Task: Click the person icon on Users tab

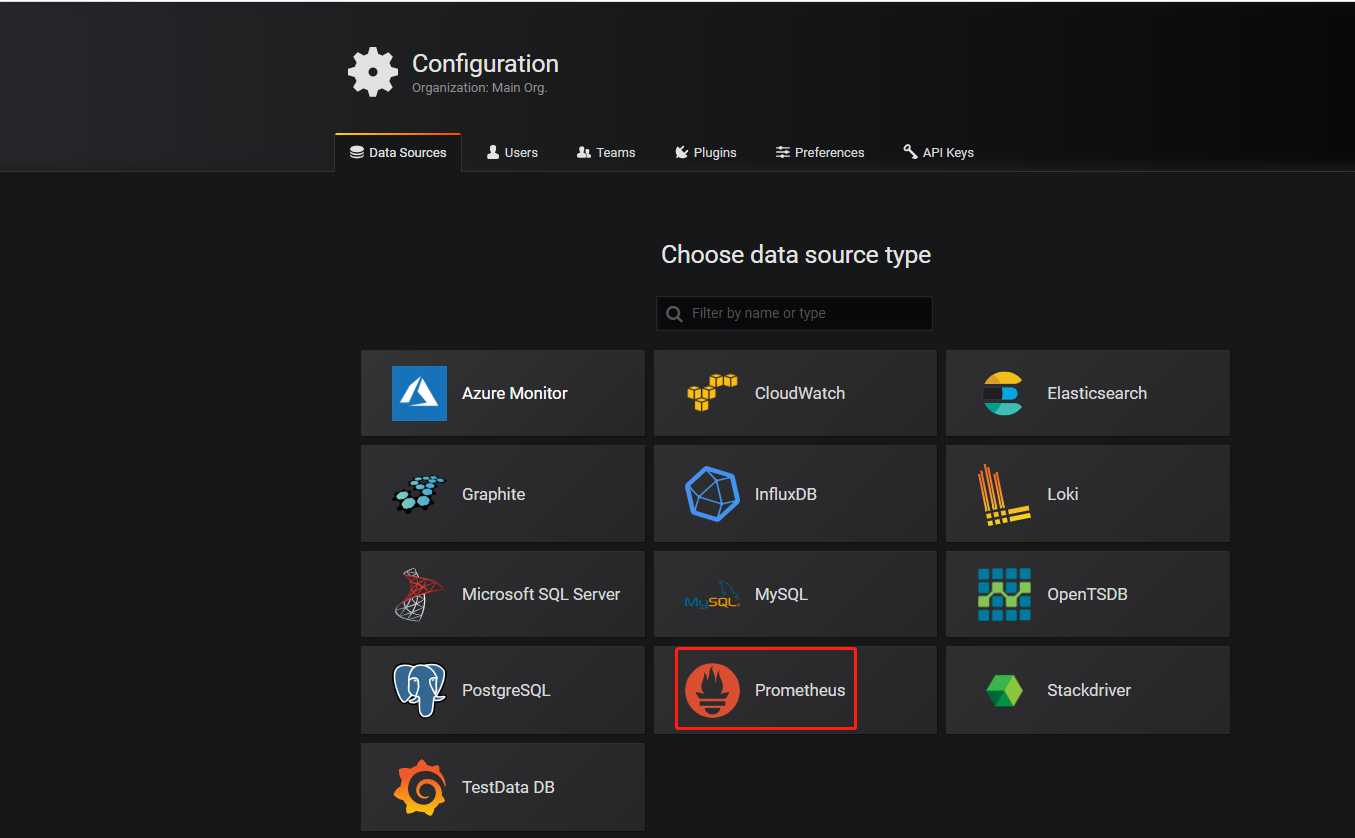Action: tap(493, 152)
